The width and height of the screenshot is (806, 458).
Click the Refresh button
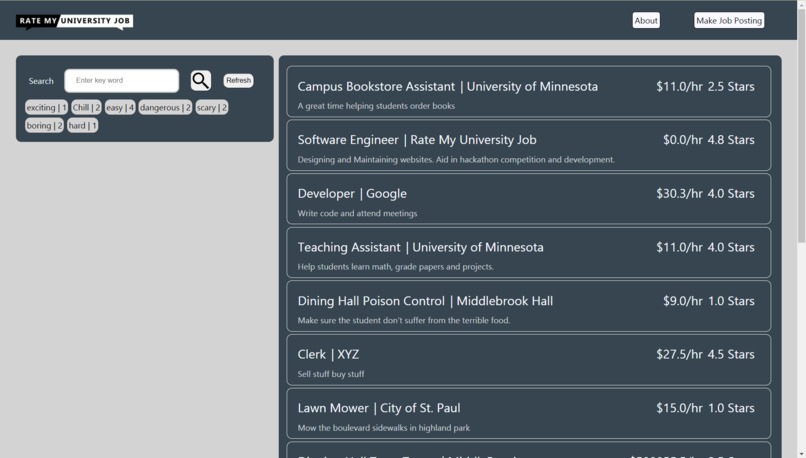point(239,80)
